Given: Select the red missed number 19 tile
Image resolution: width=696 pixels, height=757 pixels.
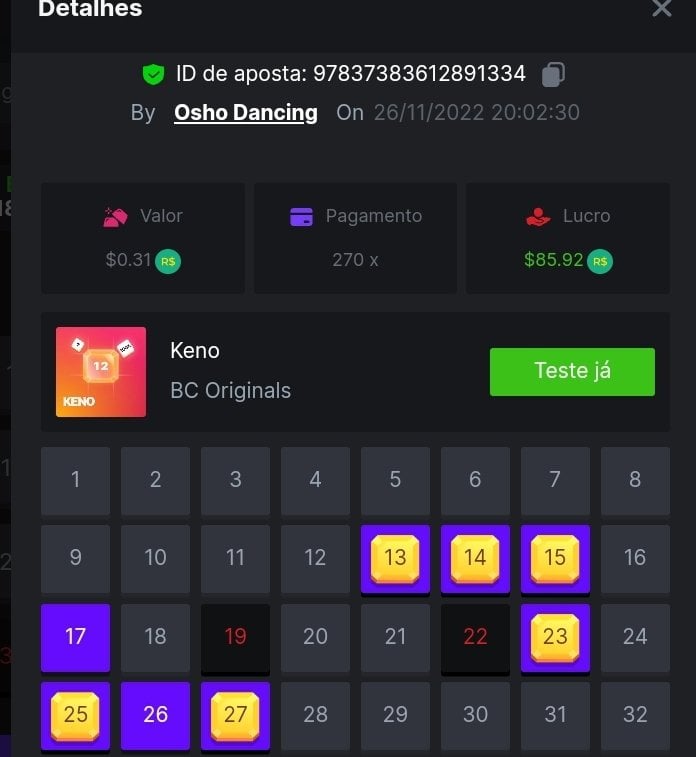Looking at the screenshot, I should pos(236,637).
